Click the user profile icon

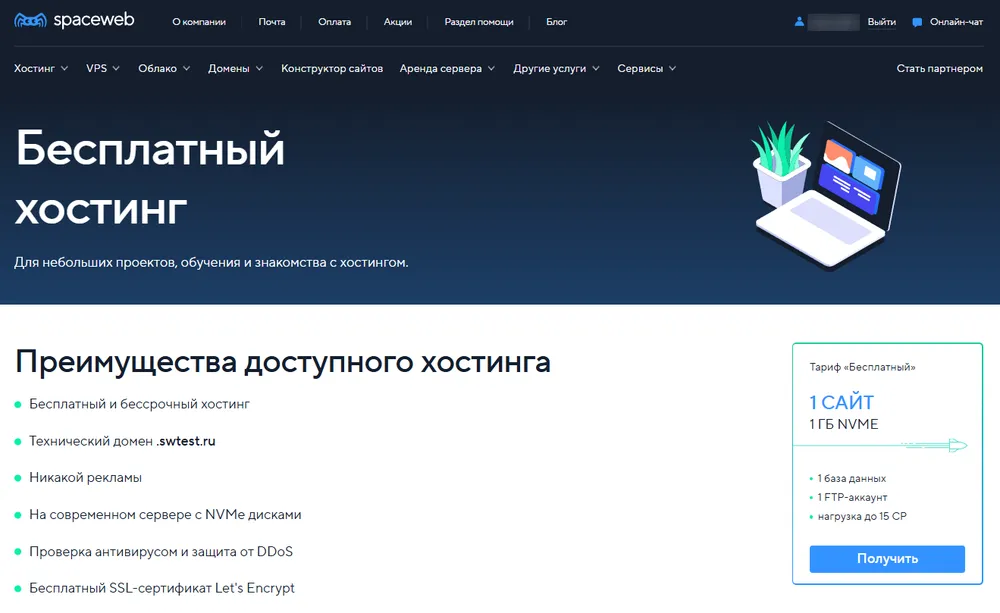798,22
